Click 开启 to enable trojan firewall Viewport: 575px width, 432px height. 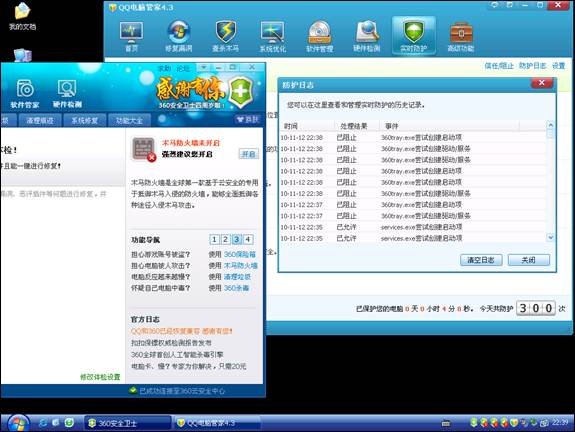[249, 154]
